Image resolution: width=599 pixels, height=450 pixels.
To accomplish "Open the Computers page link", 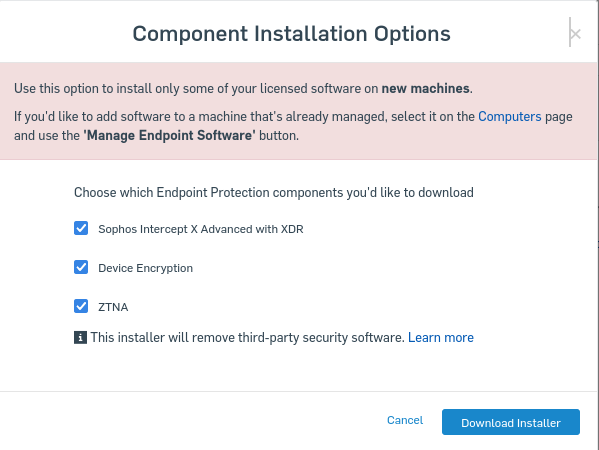I will (510, 116).
